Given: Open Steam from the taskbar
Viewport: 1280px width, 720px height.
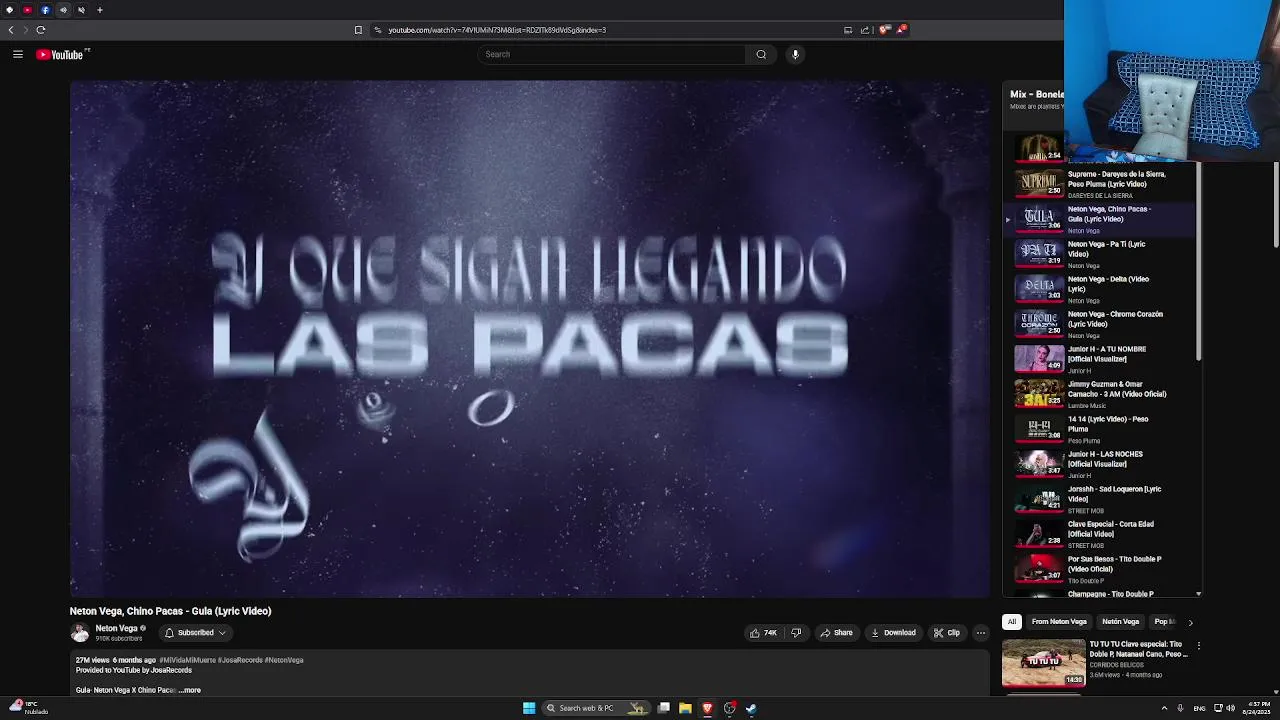Looking at the screenshot, I should (x=751, y=708).
